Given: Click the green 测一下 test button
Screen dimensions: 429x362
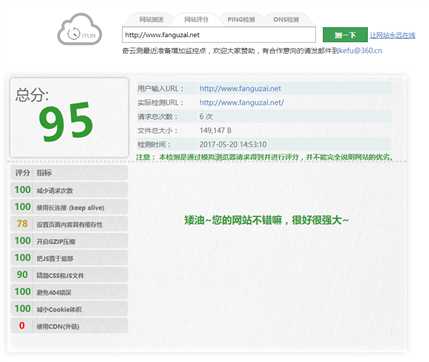Looking at the screenshot, I should [345, 35].
